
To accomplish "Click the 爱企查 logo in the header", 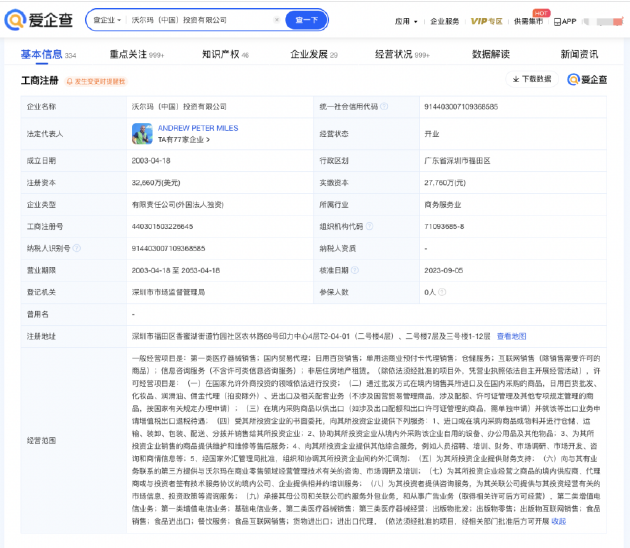I will pos(39,20).
